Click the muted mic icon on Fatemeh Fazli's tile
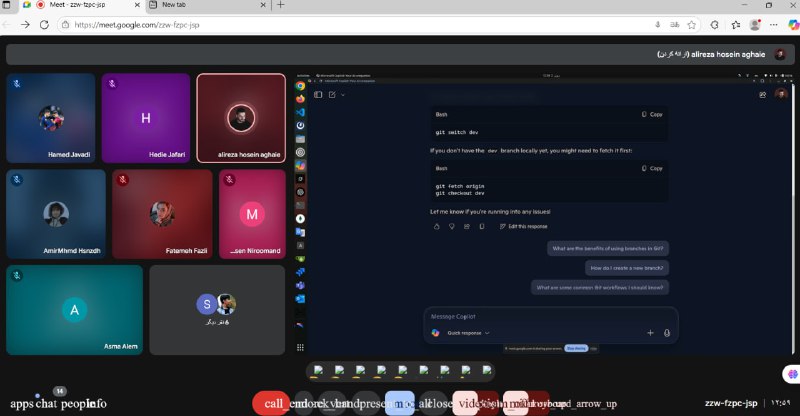The image size is (800, 416). pos(122,180)
